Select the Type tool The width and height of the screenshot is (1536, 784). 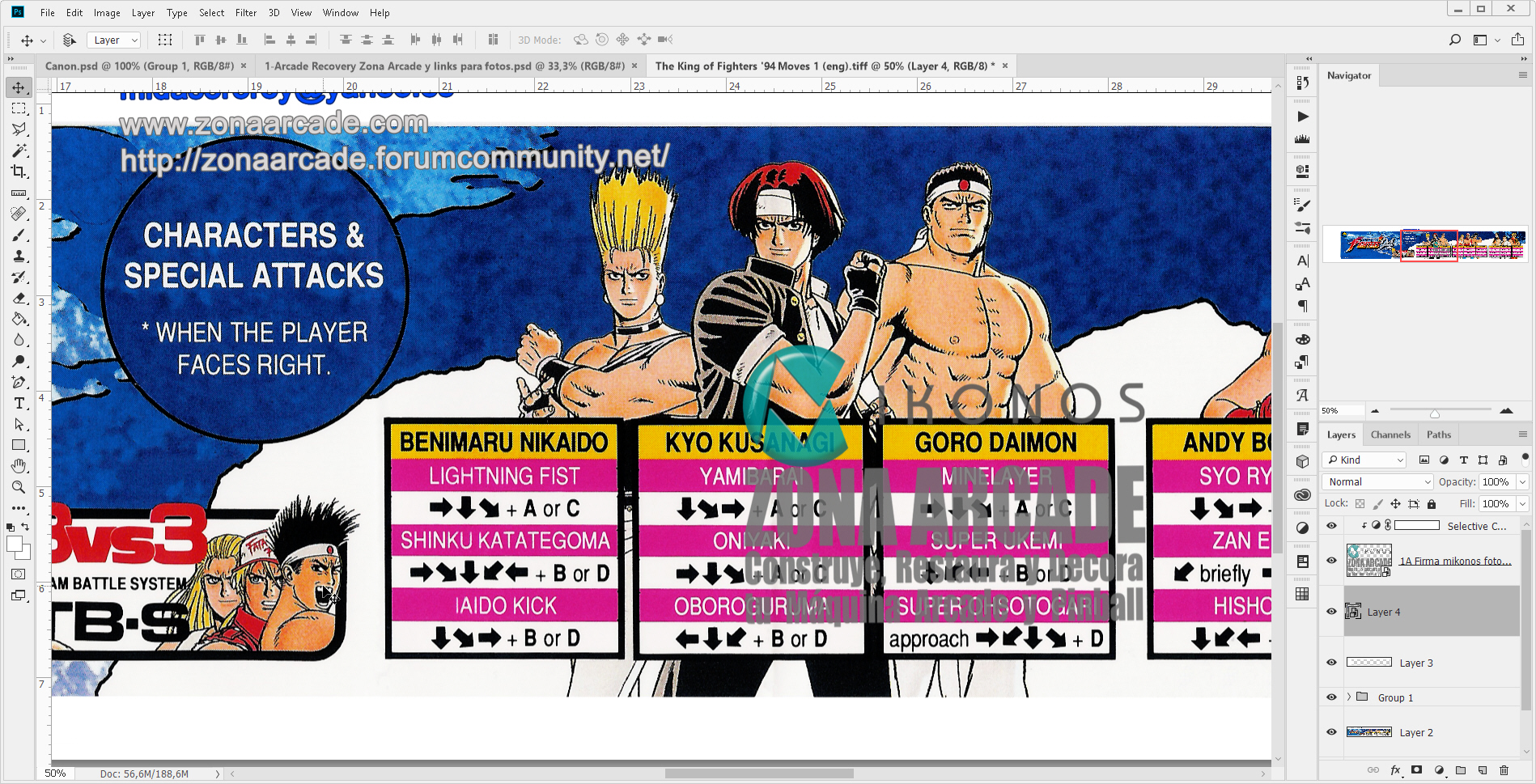click(19, 403)
